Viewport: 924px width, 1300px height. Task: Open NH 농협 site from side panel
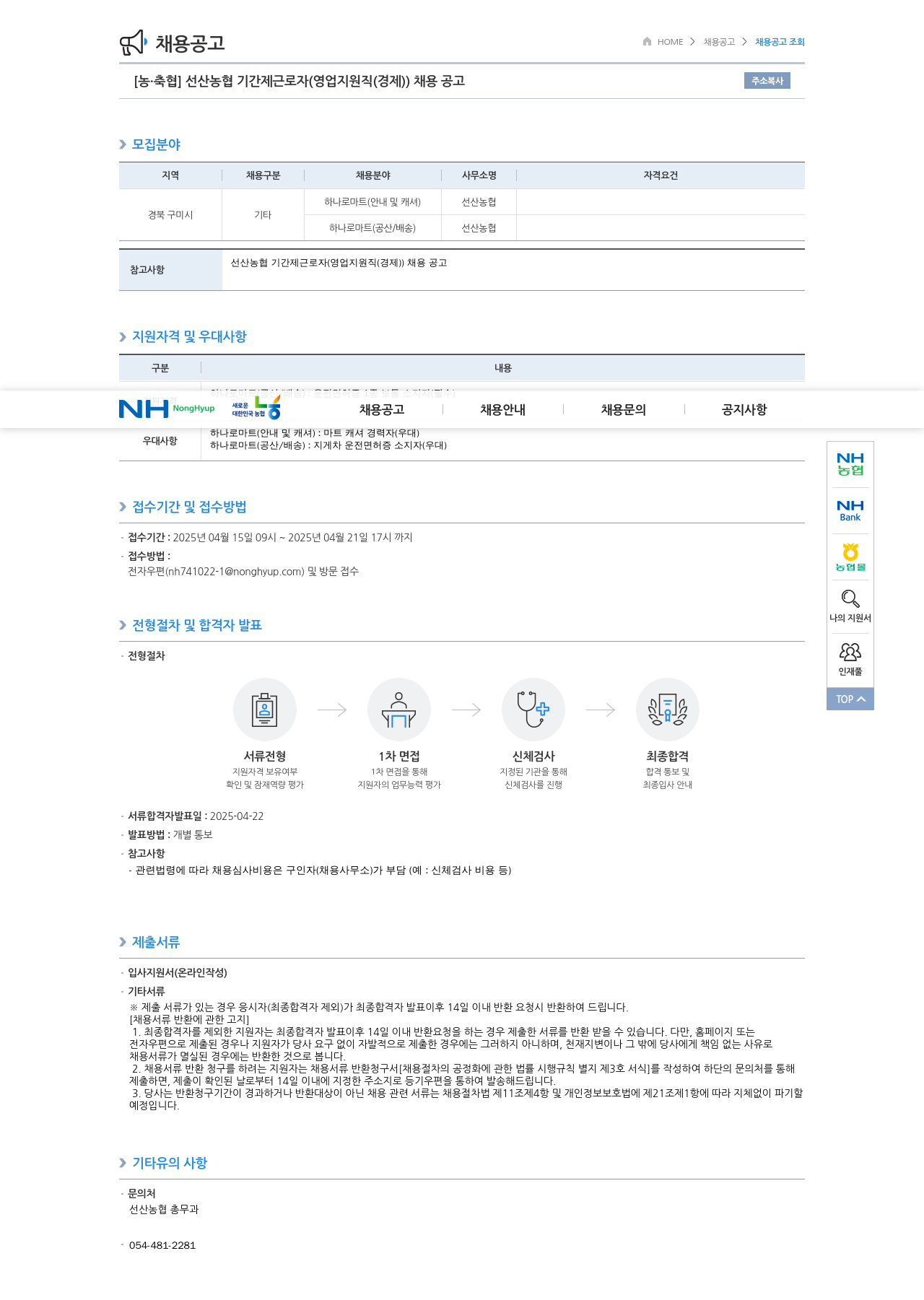tap(850, 464)
